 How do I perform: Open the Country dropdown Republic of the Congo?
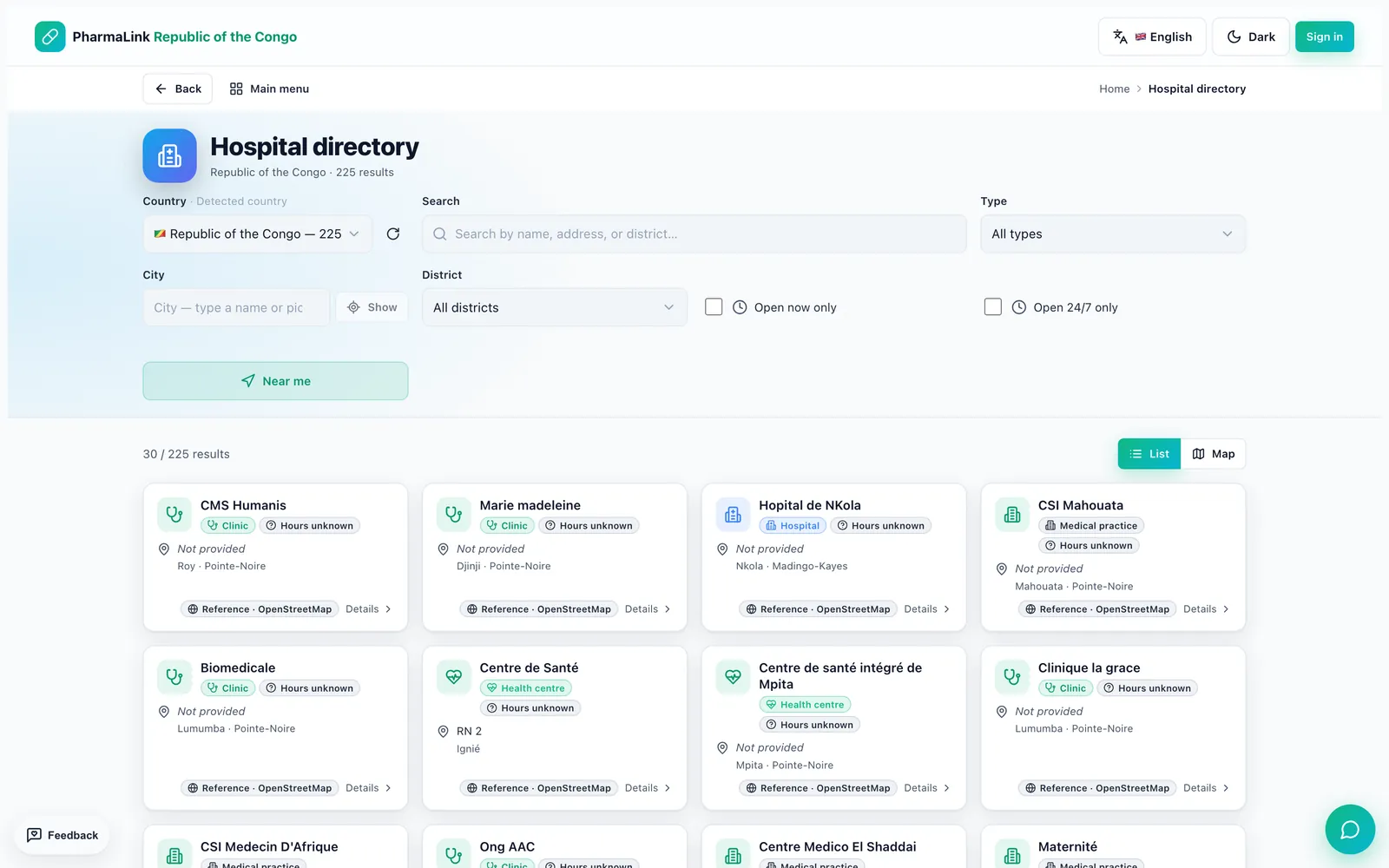click(258, 233)
